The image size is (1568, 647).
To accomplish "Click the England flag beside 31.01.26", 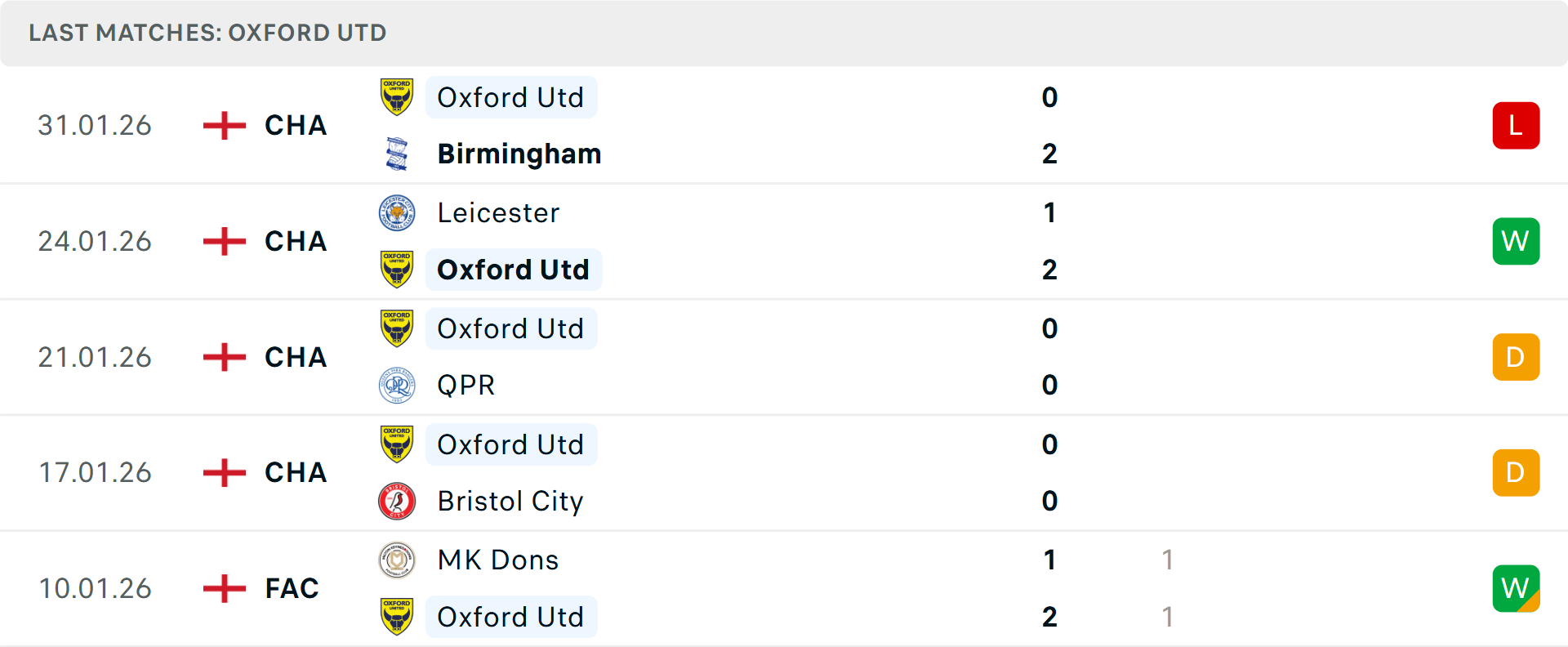I will point(225,126).
